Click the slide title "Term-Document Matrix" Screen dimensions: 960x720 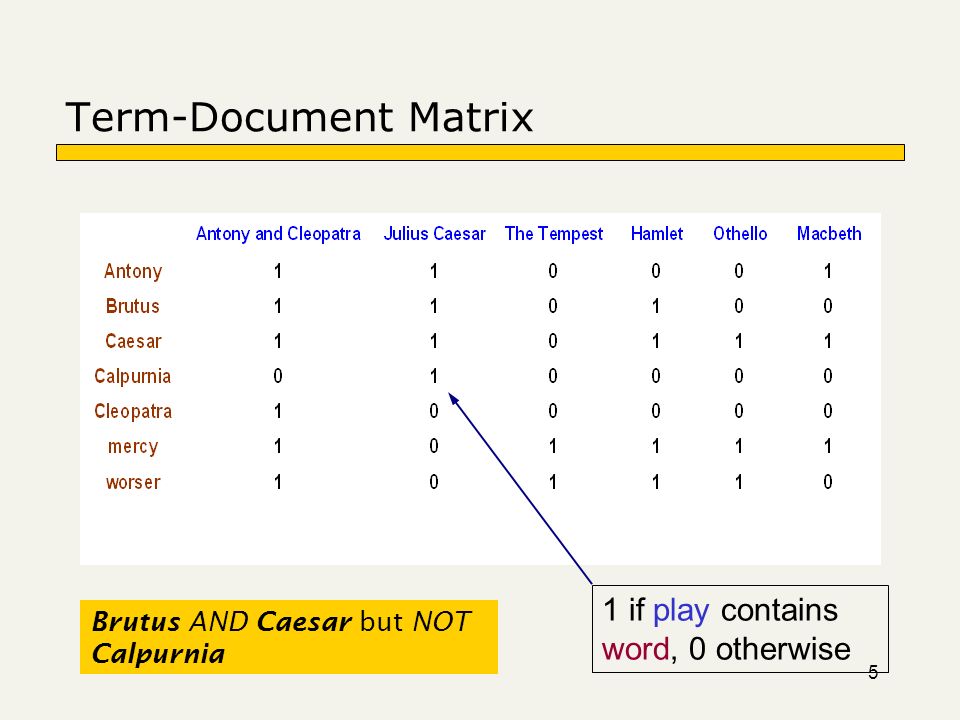[299, 116]
